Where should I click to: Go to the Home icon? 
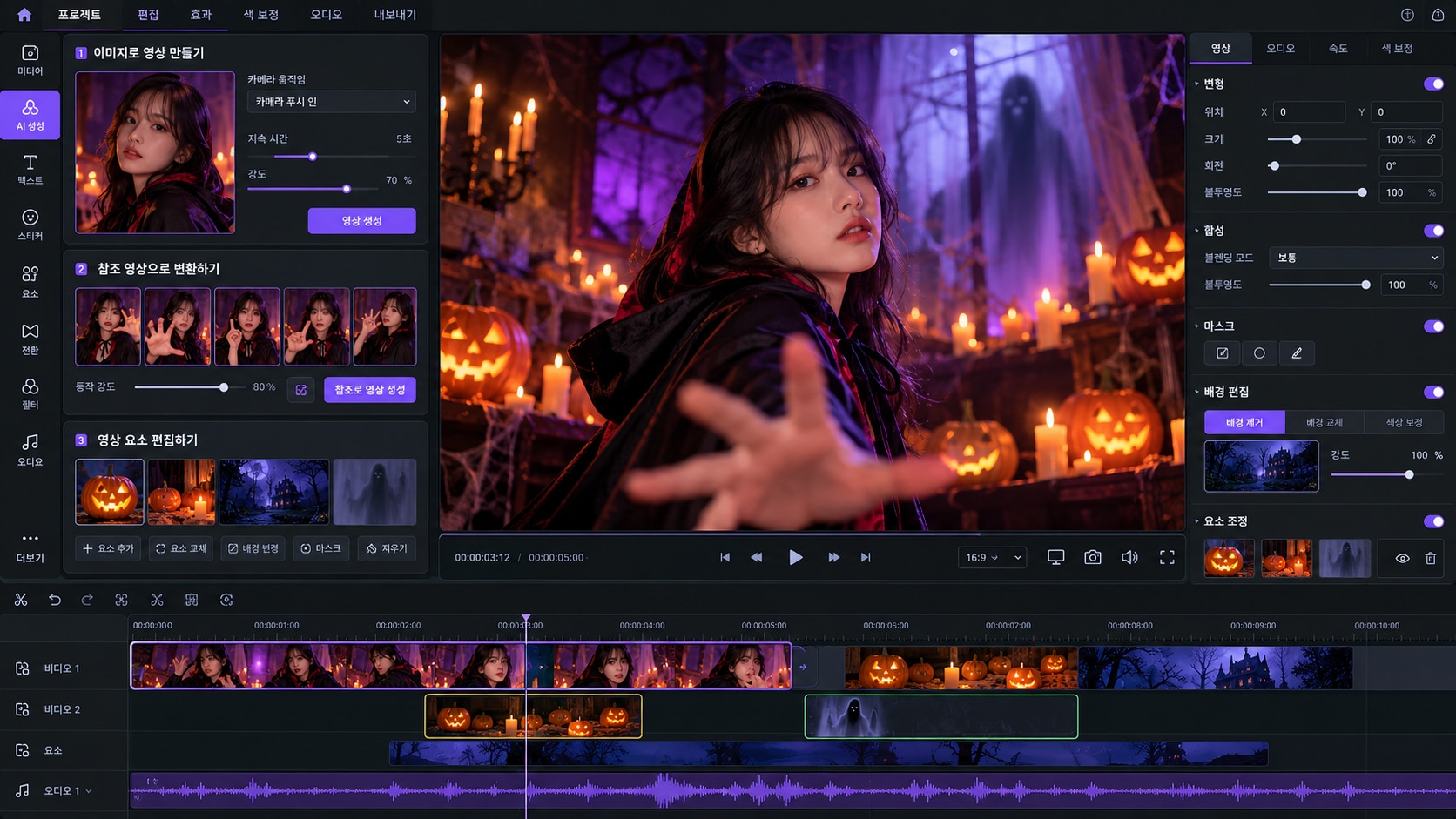24,15
